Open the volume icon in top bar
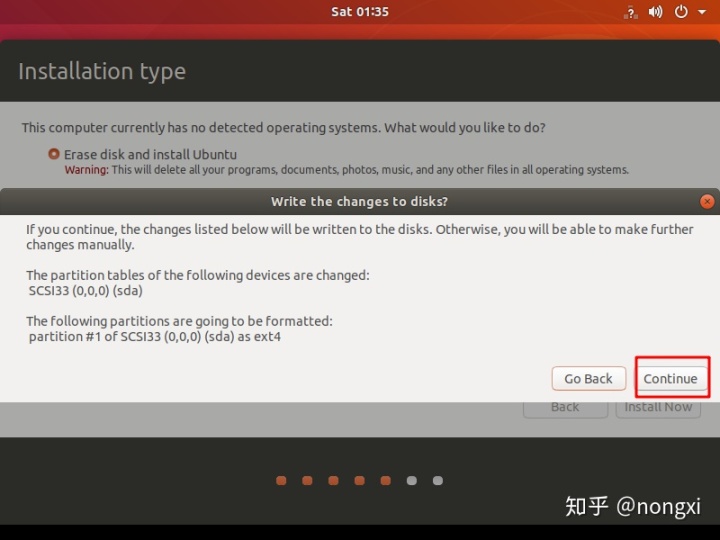720x540 pixels. [x=655, y=11]
